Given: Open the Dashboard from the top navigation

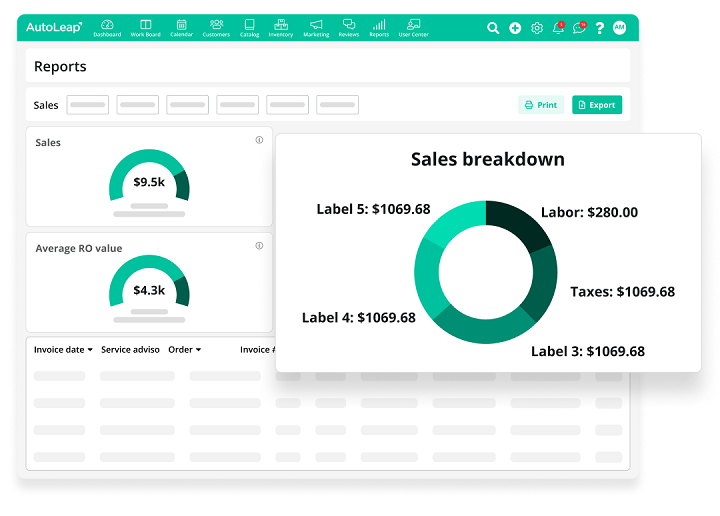Looking at the screenshot, I should click(107, 28).
